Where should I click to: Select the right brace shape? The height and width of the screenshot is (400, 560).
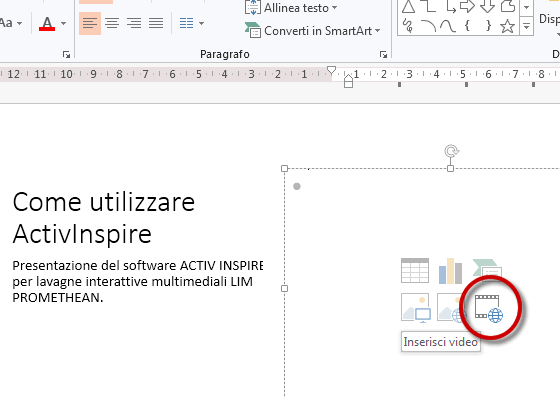[x=488, y=26]
